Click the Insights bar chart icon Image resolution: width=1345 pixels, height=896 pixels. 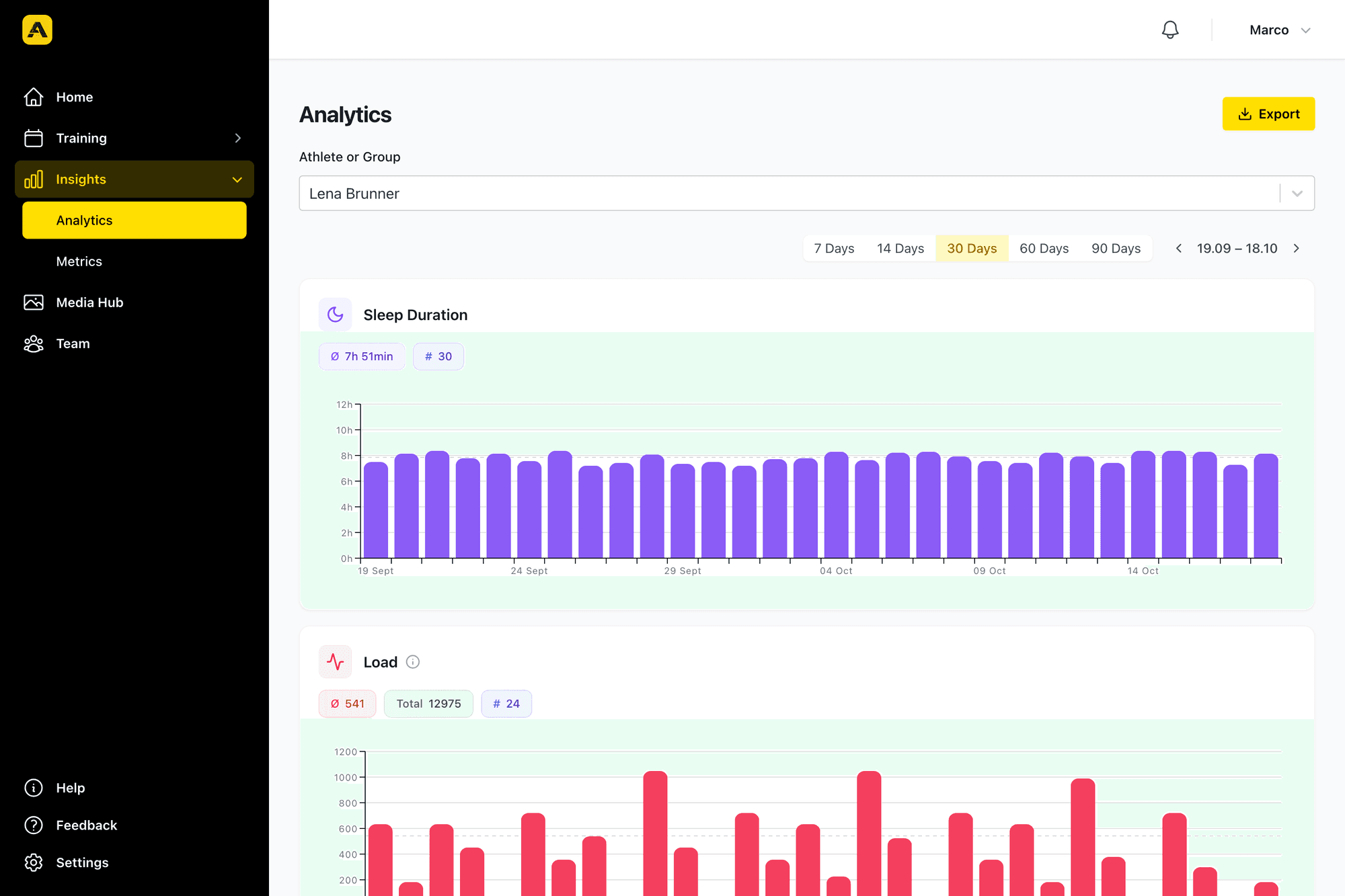(x=34, y=179)
